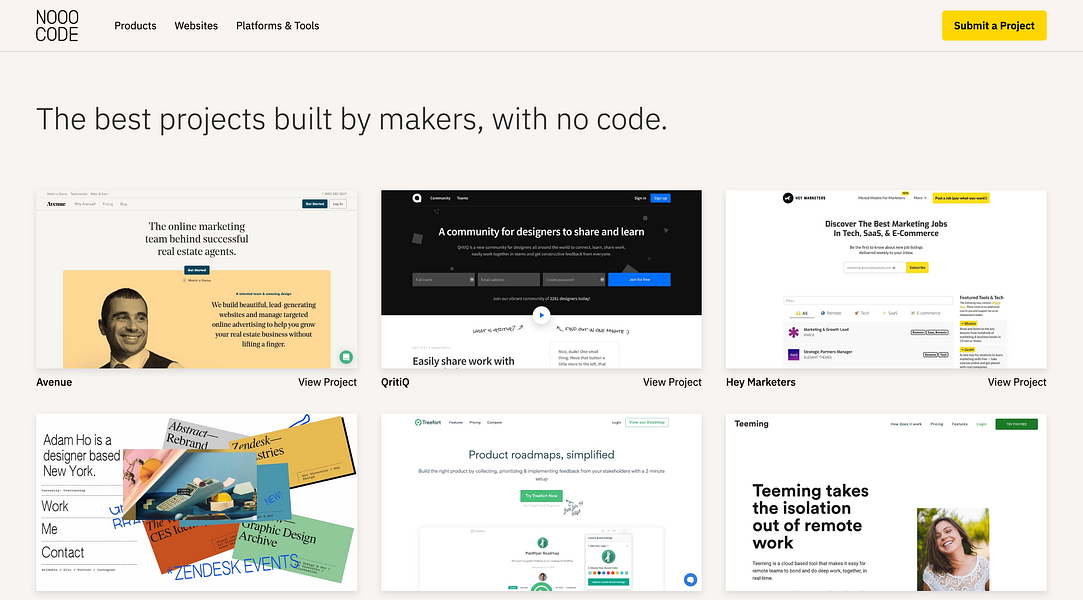Open the Avenue project thumbnail
Screen dimensions: 1083x600
(197, 280)
